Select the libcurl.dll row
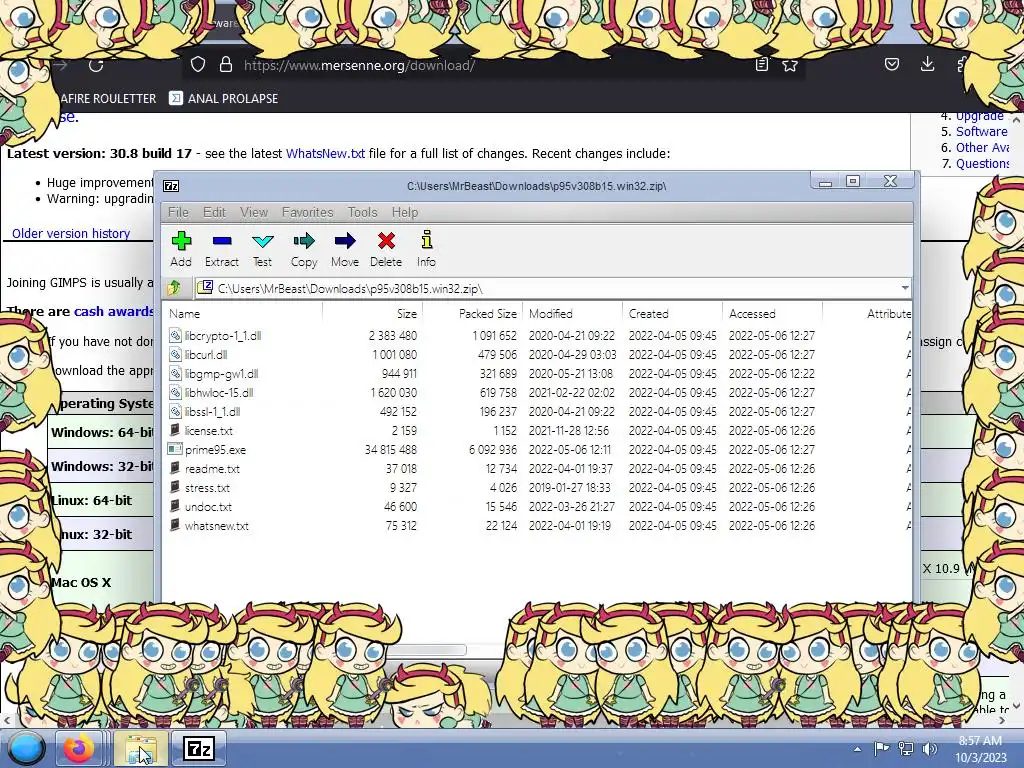Viewport: 1024px width, 768px height. pyautogui.click(x=537, y=354)
